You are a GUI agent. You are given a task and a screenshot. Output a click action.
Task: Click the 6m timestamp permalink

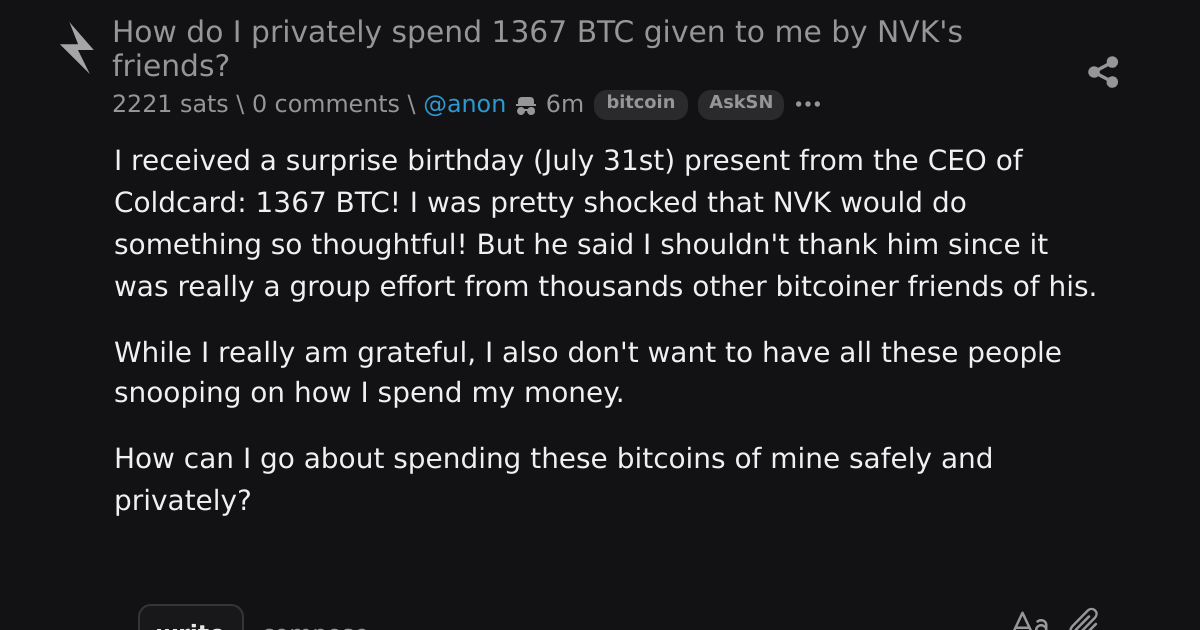click(564, 104)
